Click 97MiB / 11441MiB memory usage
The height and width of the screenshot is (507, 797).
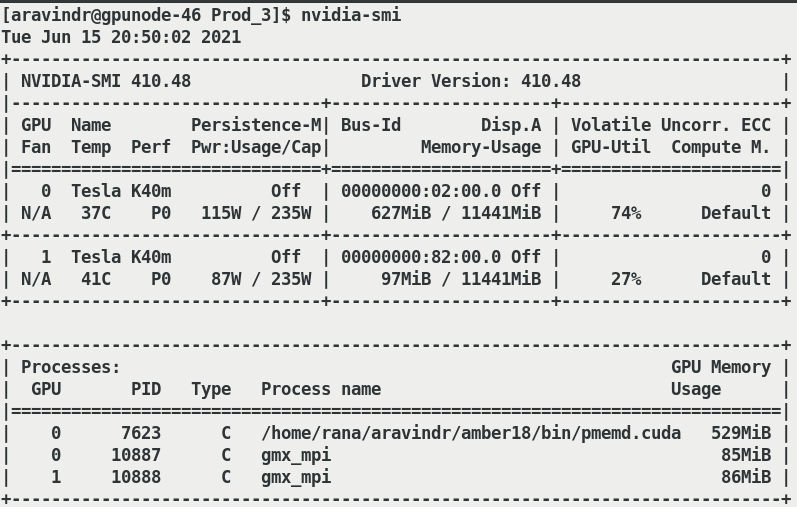tap(460, 279)
